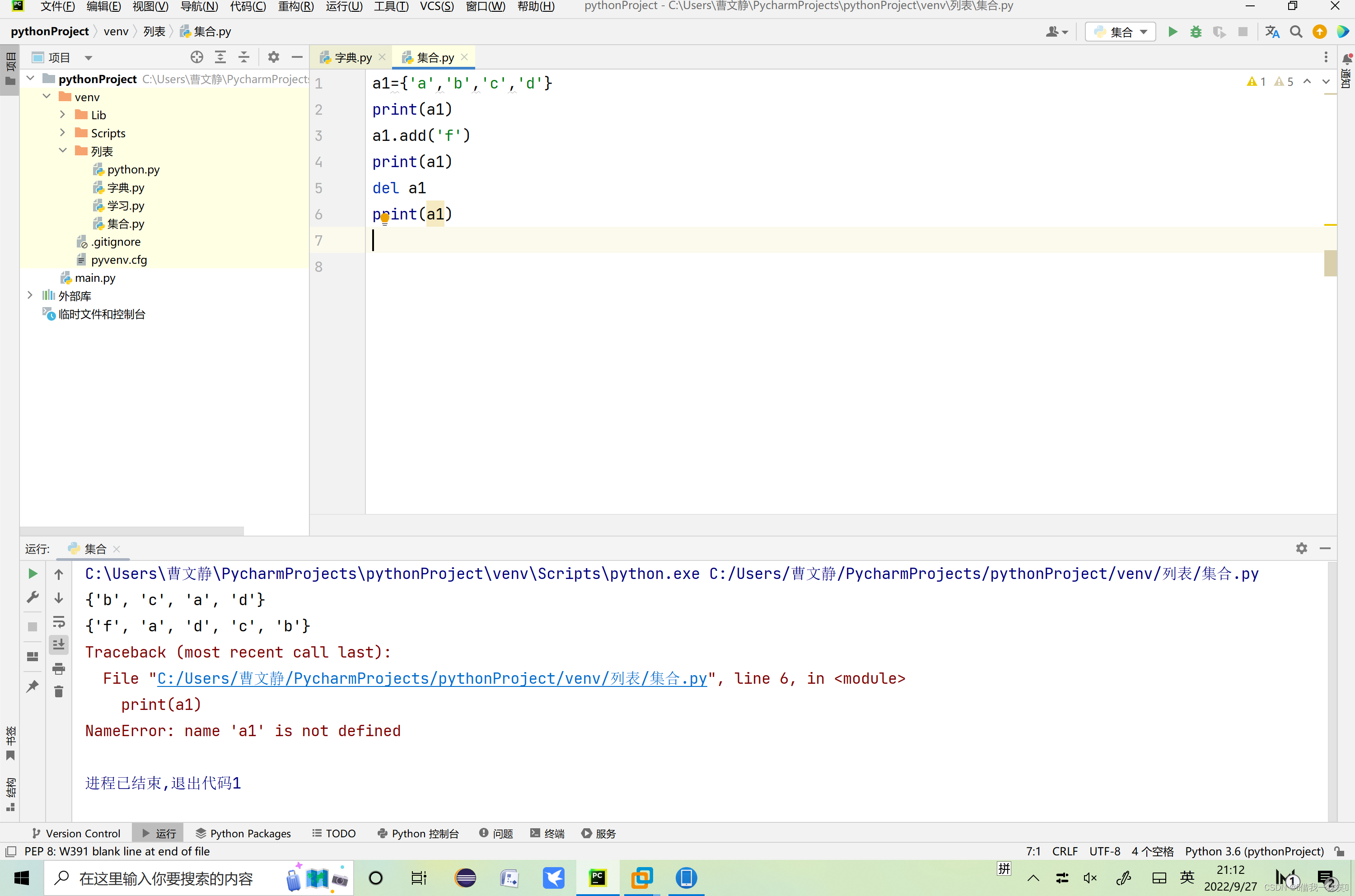
Task: Select opened file target icon in project panel
Action: pyautogui.click(x=196, y=57)
